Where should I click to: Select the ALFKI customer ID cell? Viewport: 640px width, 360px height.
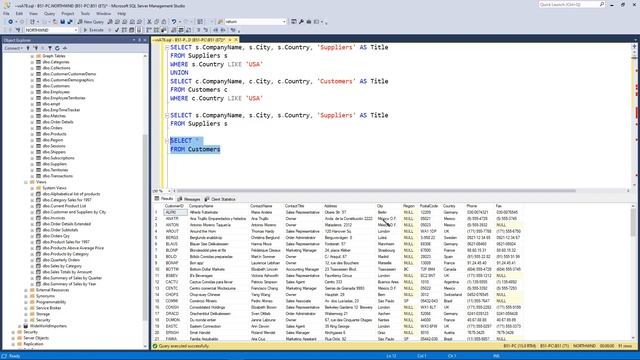[x=175, y=212]
